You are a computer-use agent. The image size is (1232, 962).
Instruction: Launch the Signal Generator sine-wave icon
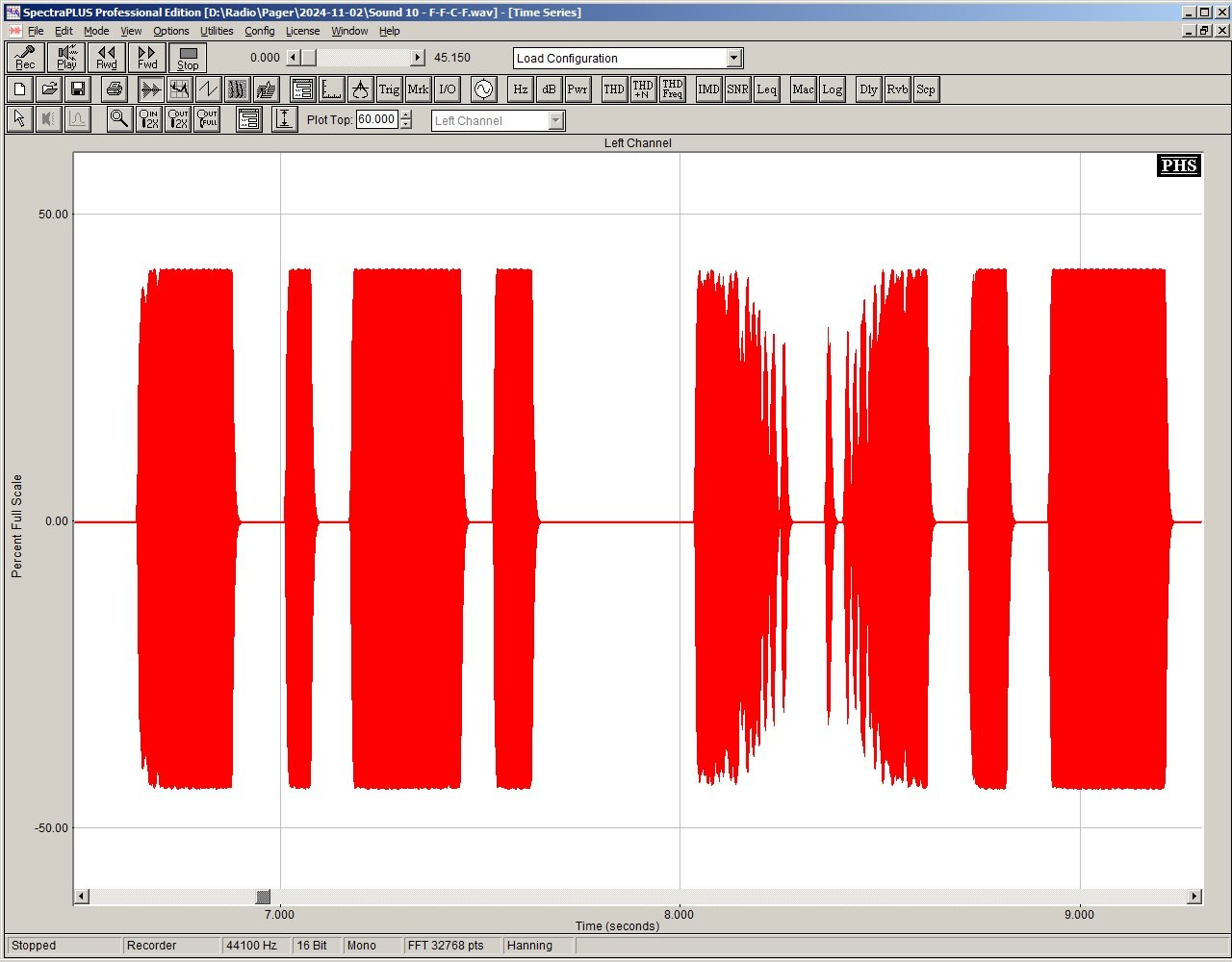[483, 89]
